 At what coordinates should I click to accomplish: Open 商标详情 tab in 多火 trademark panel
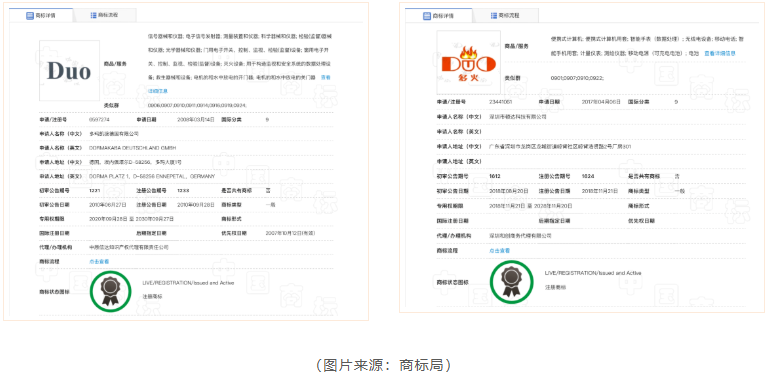click(x=438, y=15)
